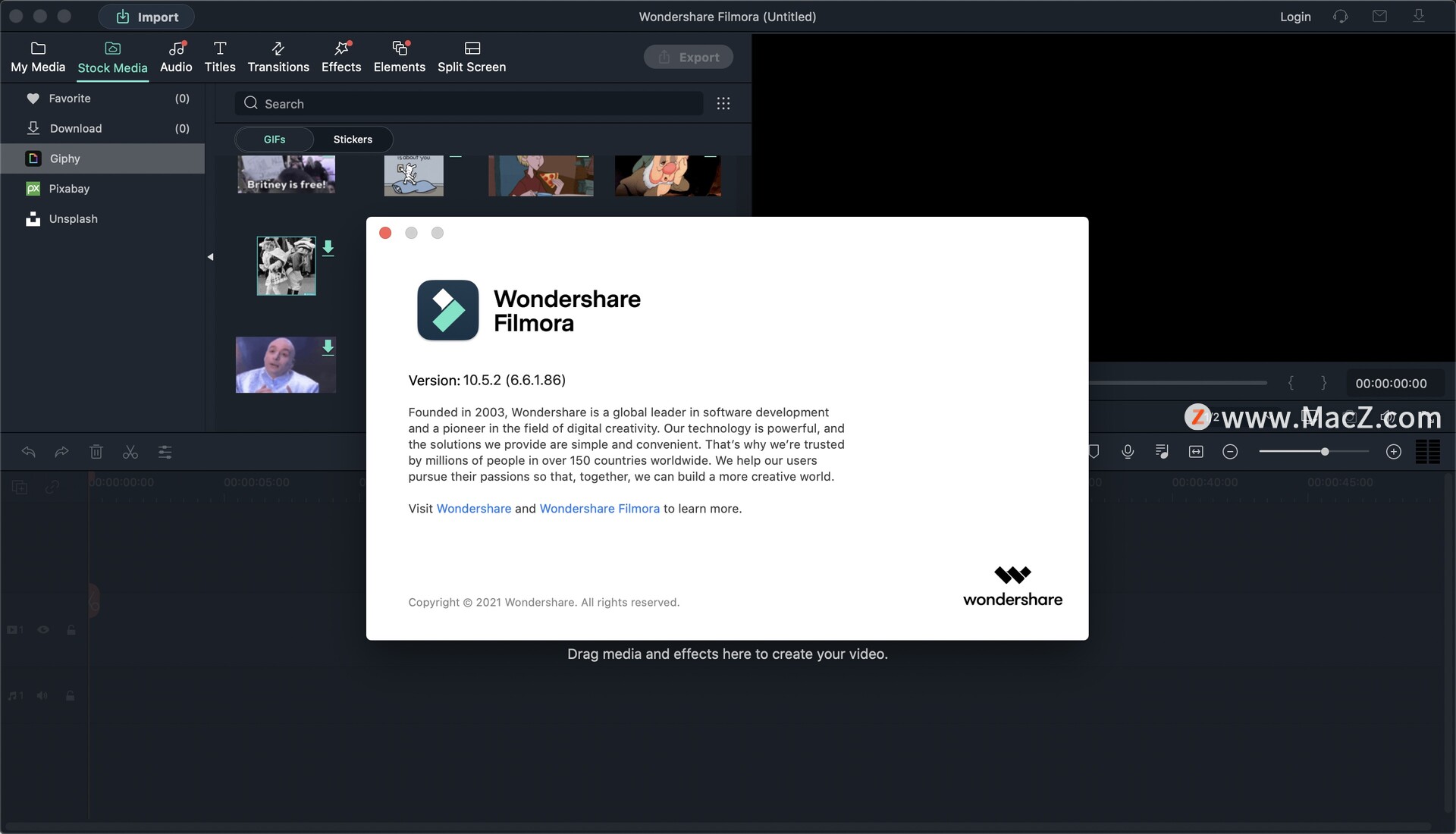Select the dwarf cartoon GIF thumbnail
This screenshot has width=1456, height=834.
pyautogui.click(x=667, y=176)
